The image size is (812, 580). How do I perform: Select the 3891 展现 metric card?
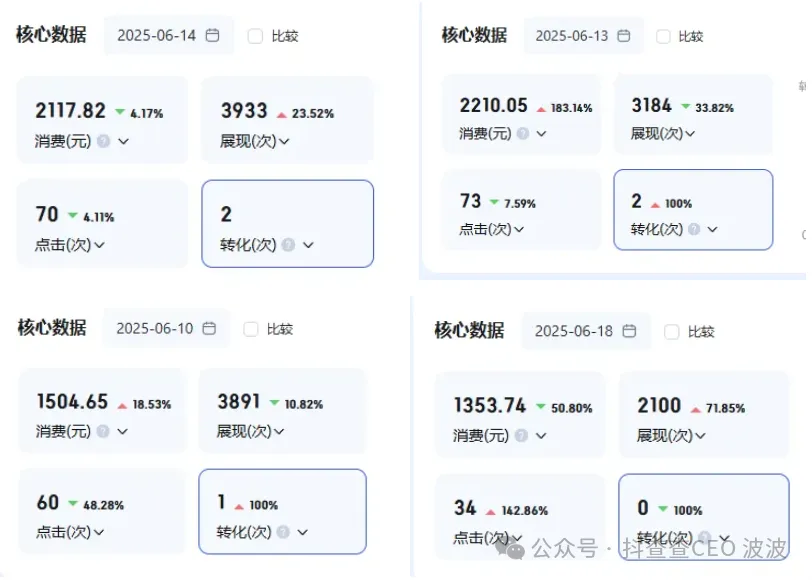coord(282,411)
